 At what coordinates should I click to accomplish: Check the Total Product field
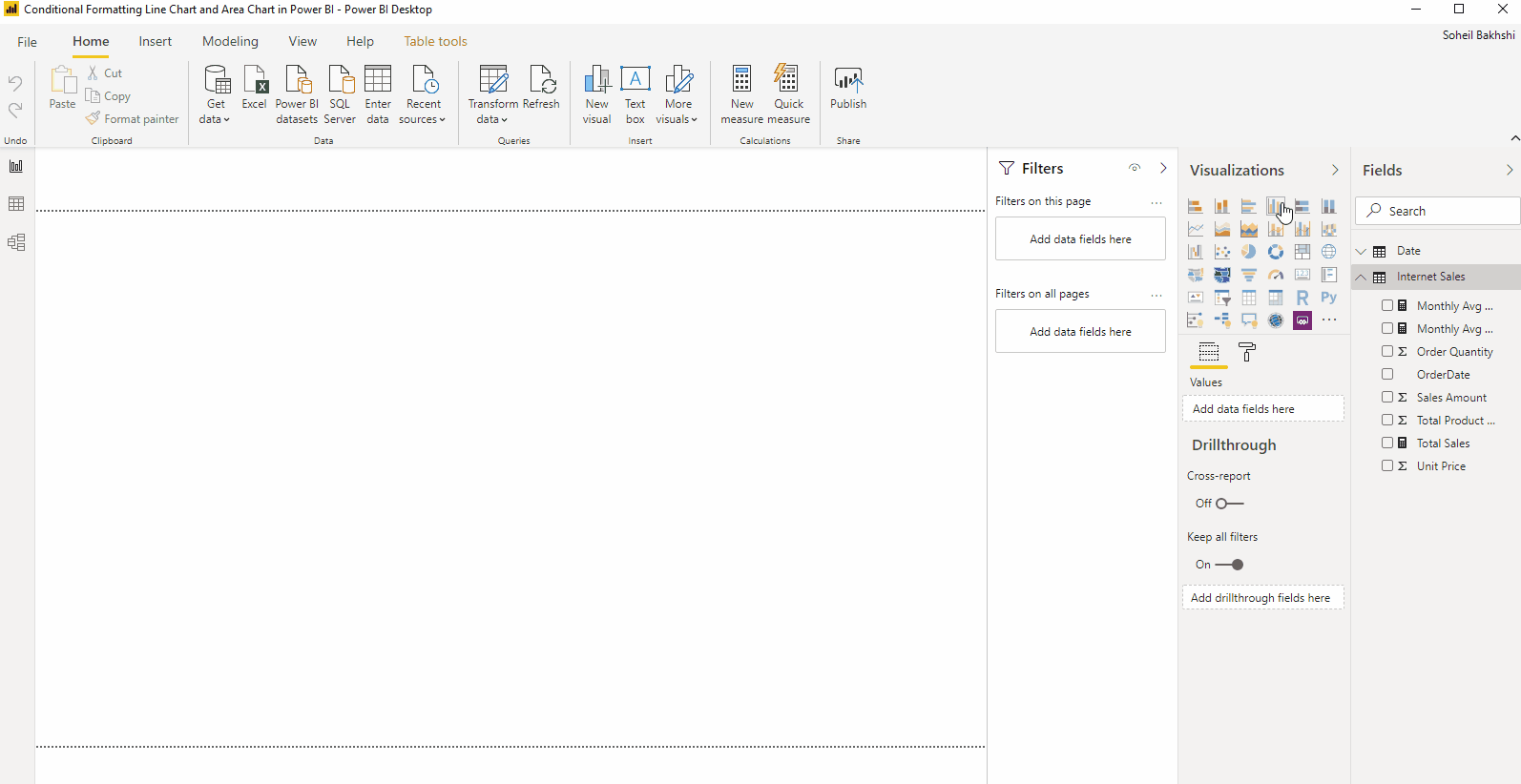click(1387, 420)
